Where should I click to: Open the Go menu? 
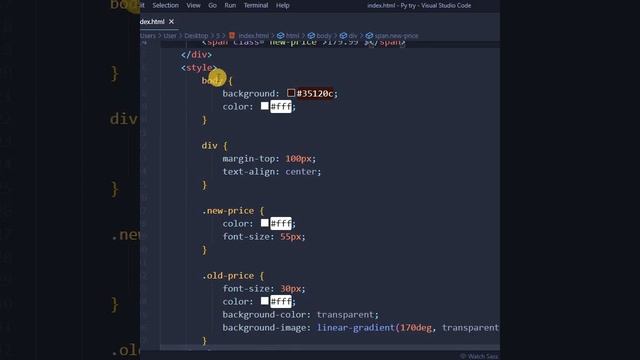(x=212, y=5)
